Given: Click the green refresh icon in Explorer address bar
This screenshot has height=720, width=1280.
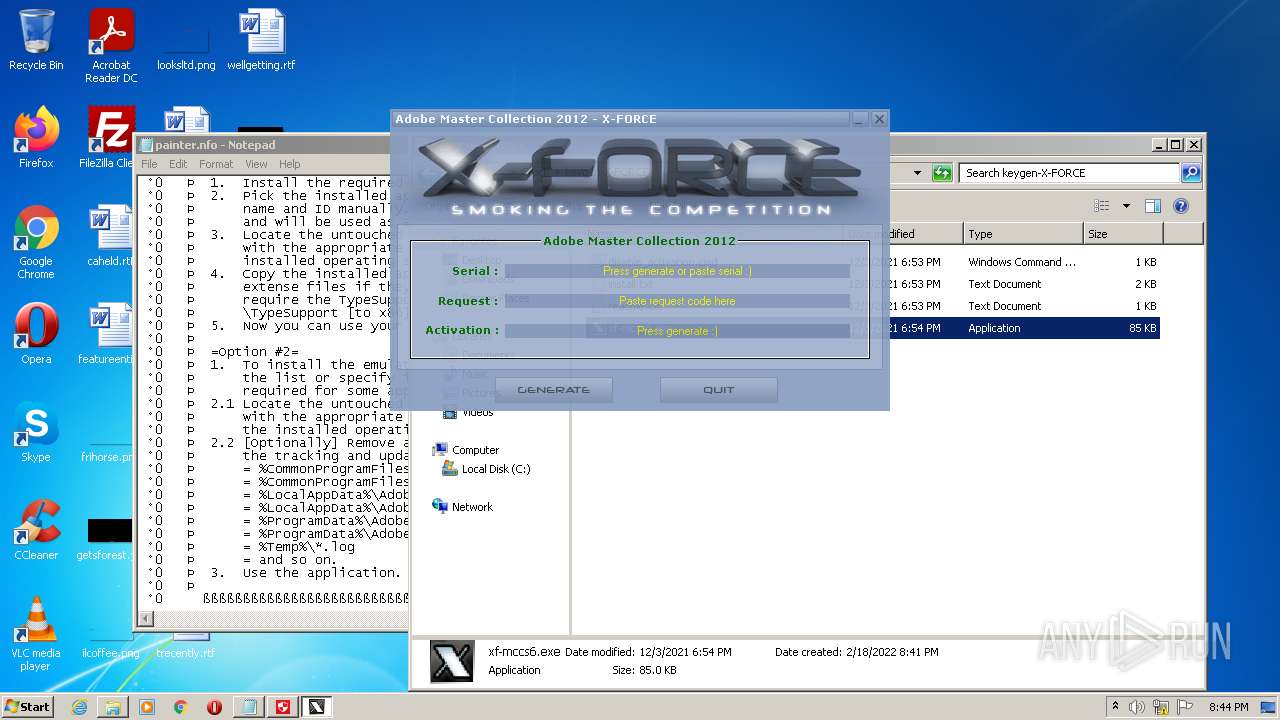Looking at the screenshot, I should tap(942, 173).
